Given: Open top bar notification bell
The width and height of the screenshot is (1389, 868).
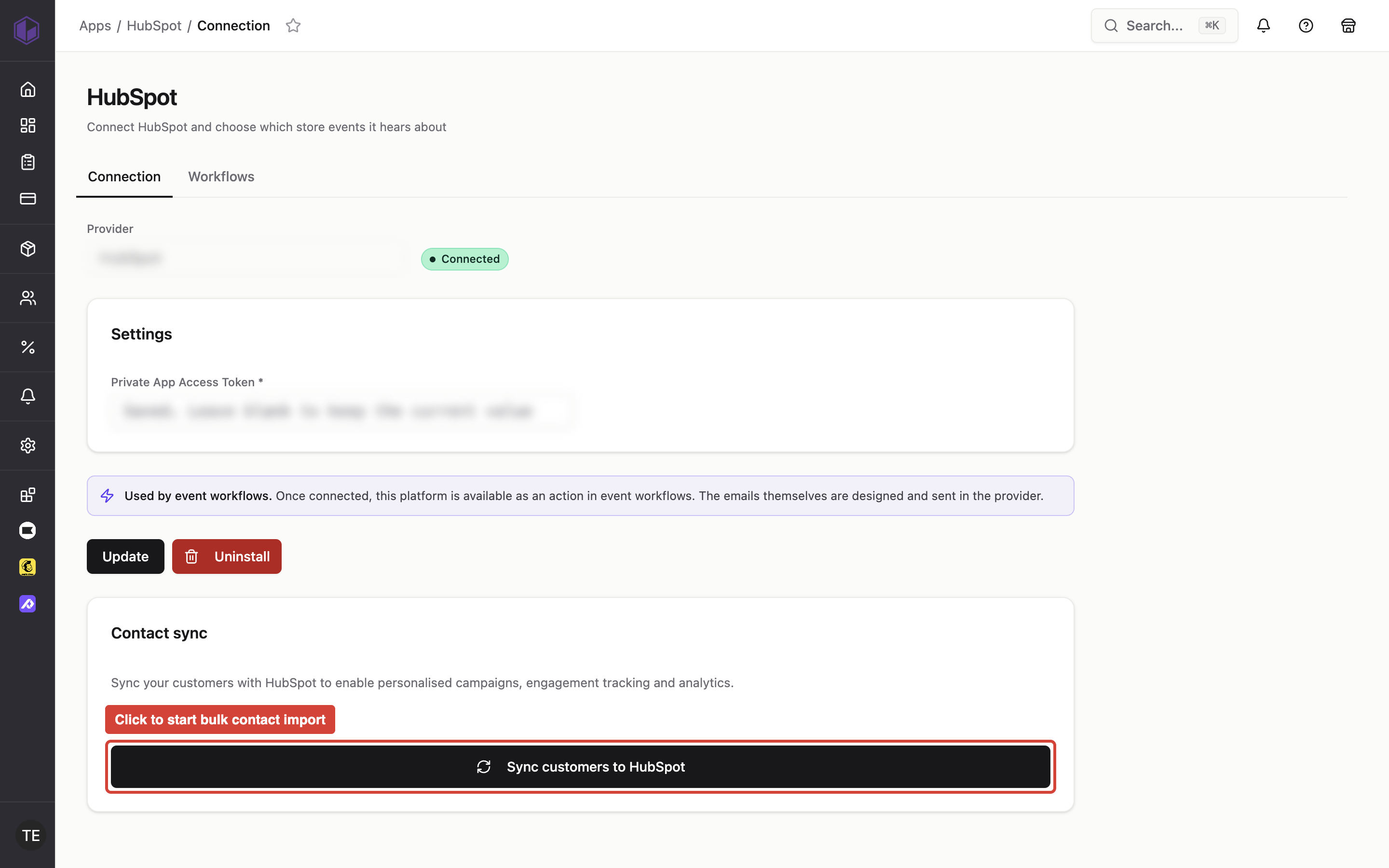Looking at the screenshot, I should click(x=1263, y=25).
